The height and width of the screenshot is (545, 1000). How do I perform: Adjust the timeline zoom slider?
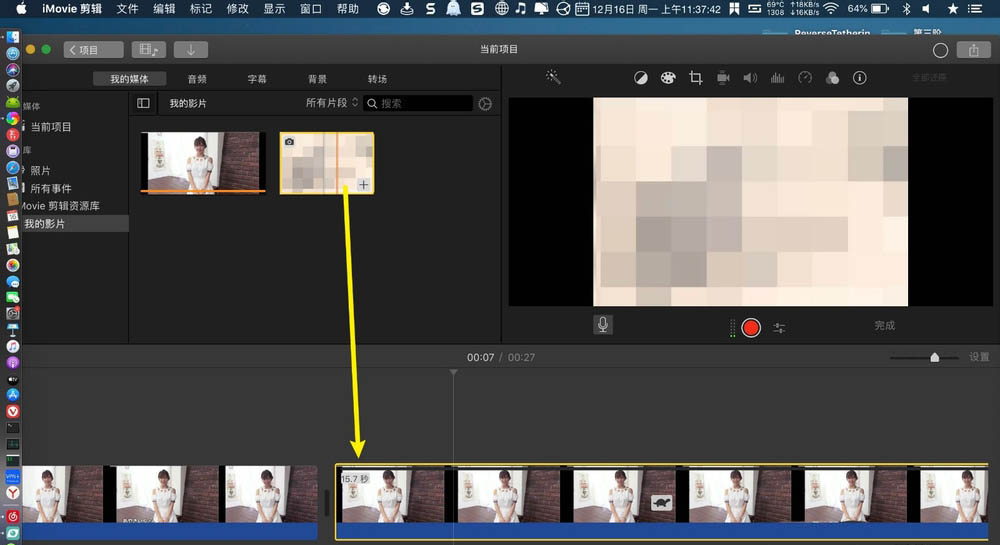934,358
